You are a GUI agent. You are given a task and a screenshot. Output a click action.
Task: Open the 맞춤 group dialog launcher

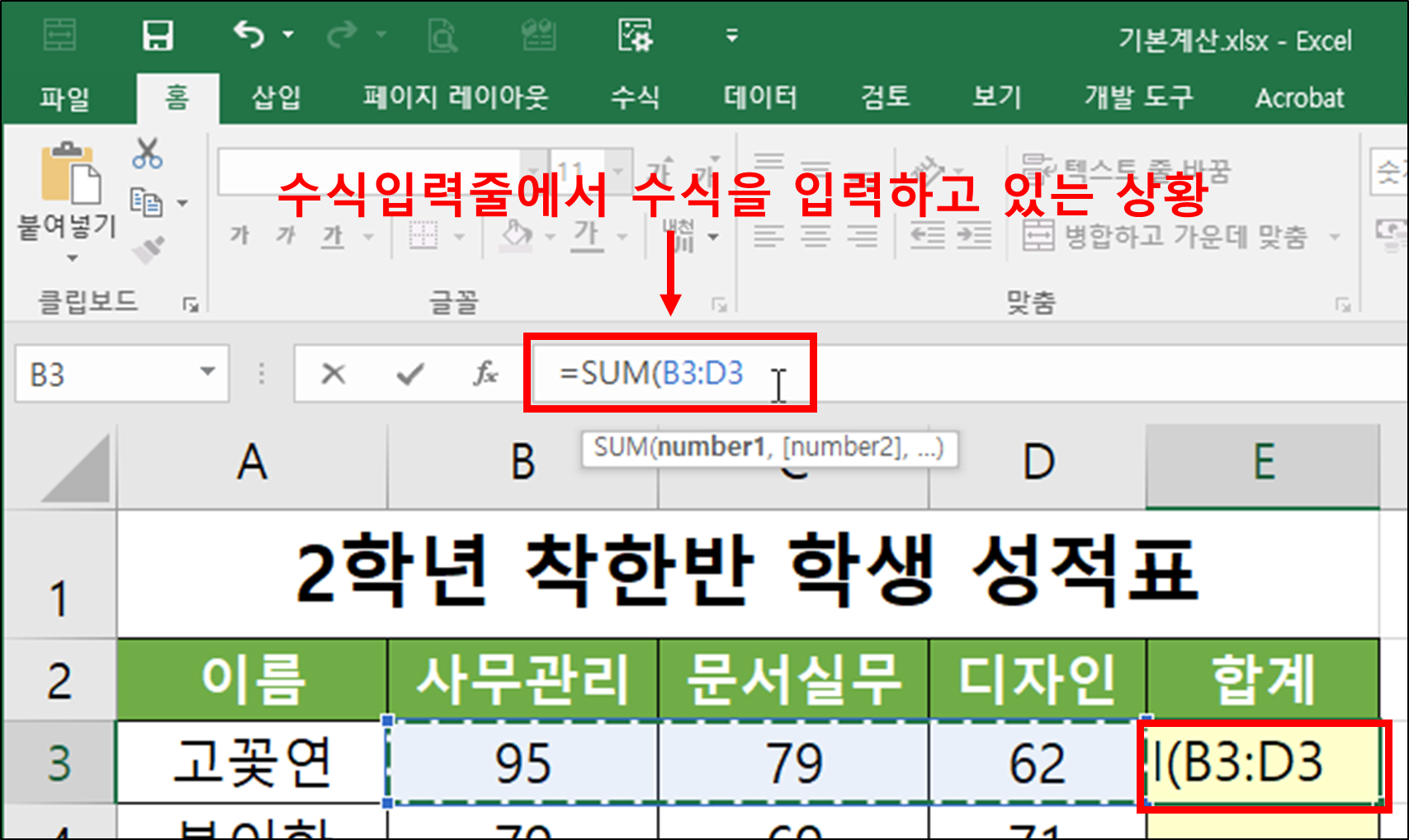click(x=1343, y=305)
